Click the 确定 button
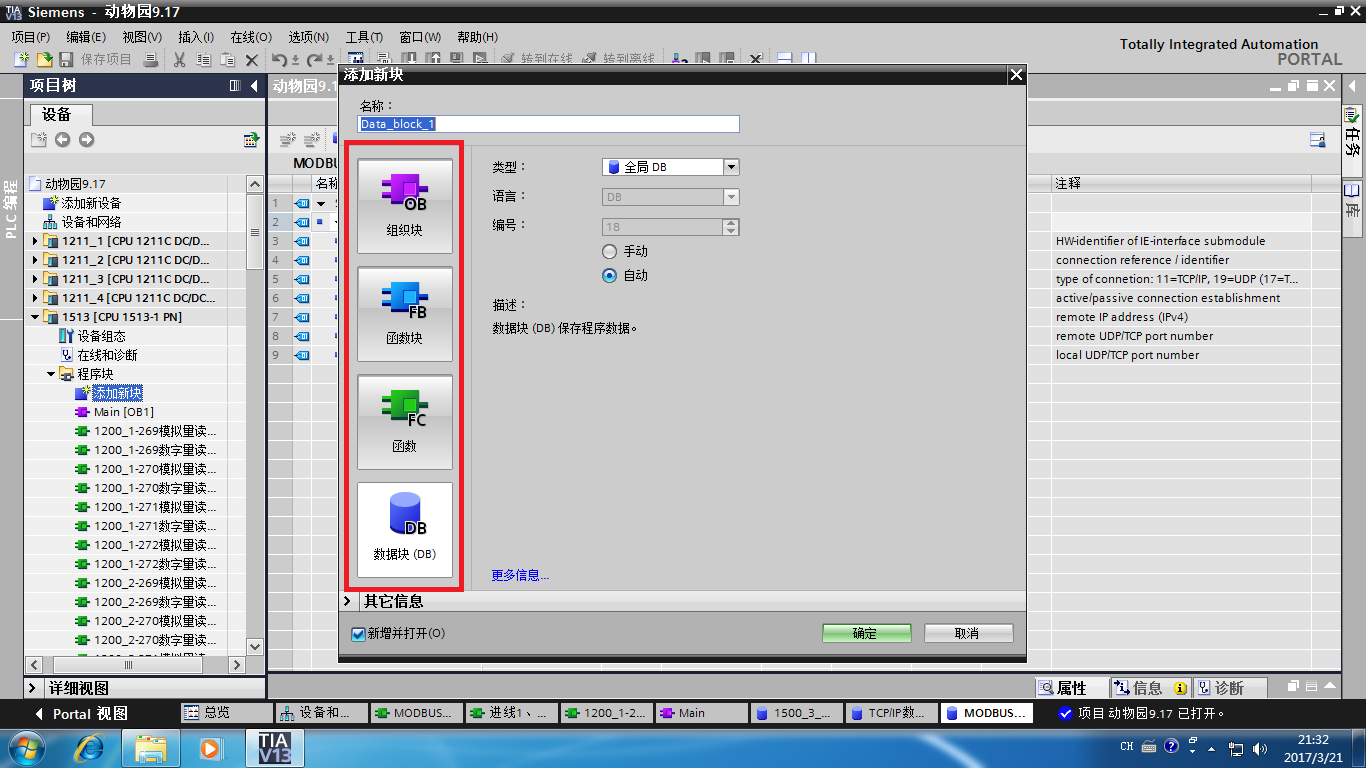The image size is (1366, 768). point(866,634)
